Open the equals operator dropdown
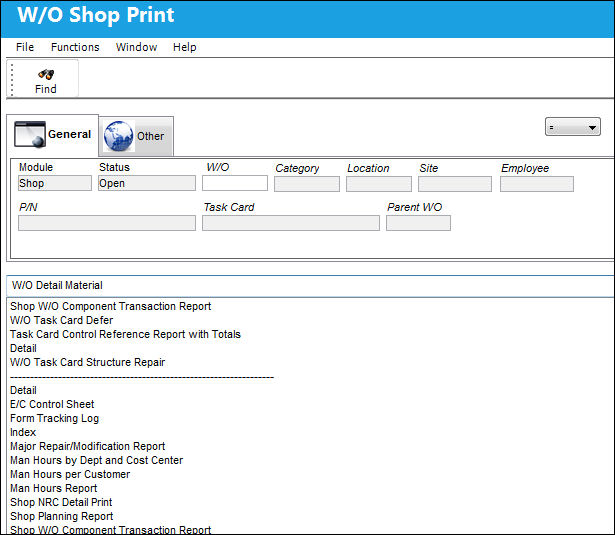The image size is (615, 535). click(573, 127)
